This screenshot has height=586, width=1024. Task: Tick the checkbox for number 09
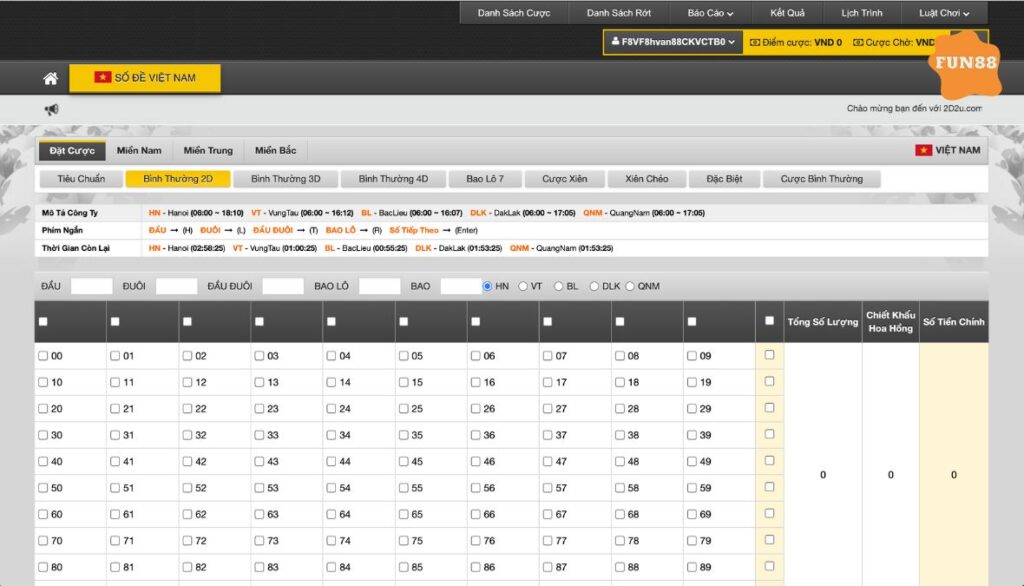pyautogui.click(x=692, y=356)
